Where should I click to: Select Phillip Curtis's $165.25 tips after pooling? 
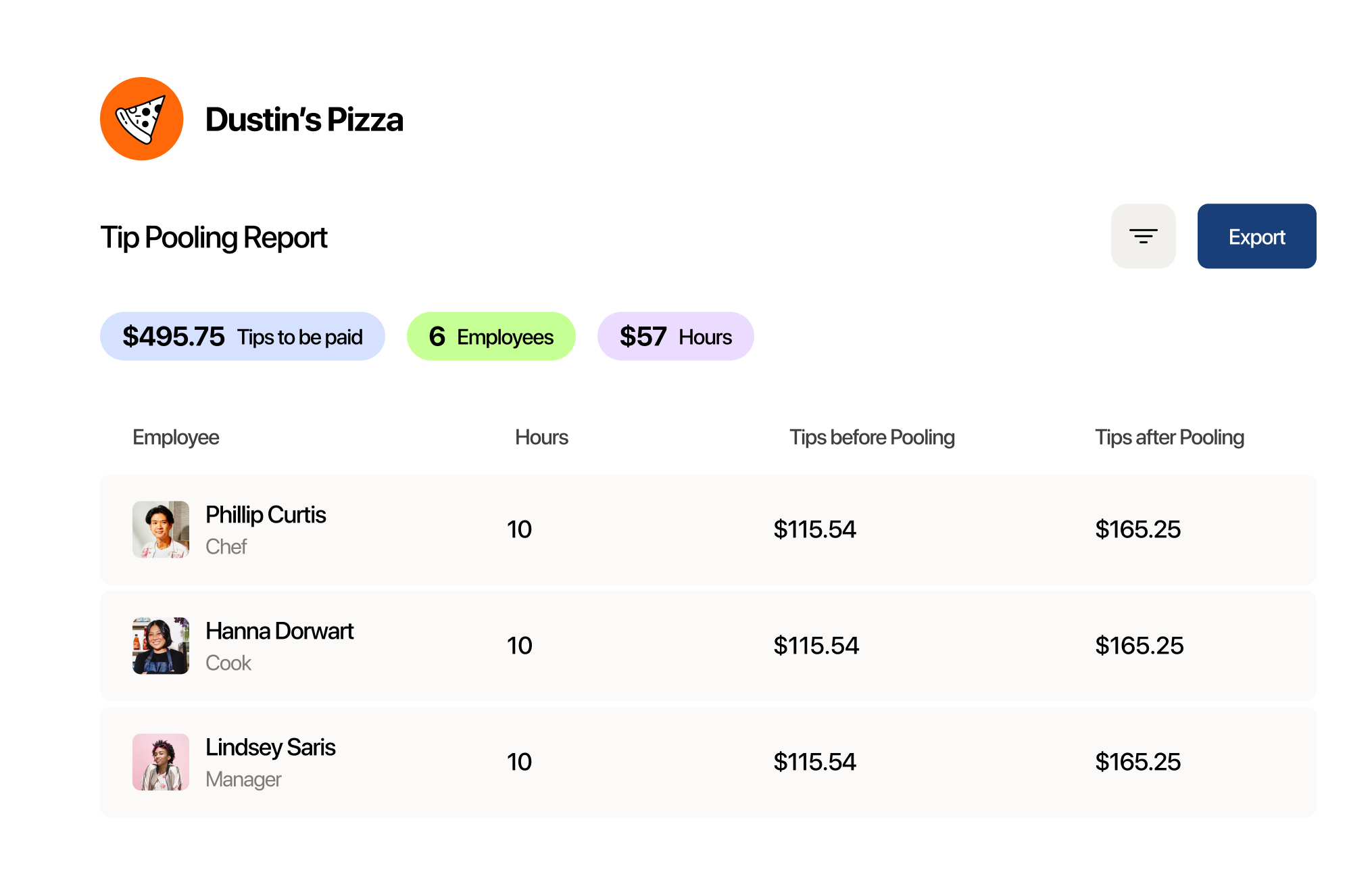pyautogui.click(x=1137, y=529)
